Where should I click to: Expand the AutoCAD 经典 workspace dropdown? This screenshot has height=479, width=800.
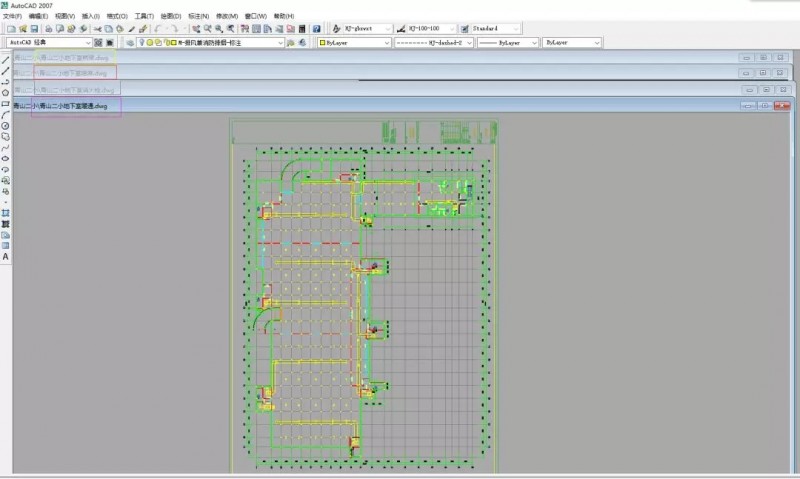pos(87,43)
